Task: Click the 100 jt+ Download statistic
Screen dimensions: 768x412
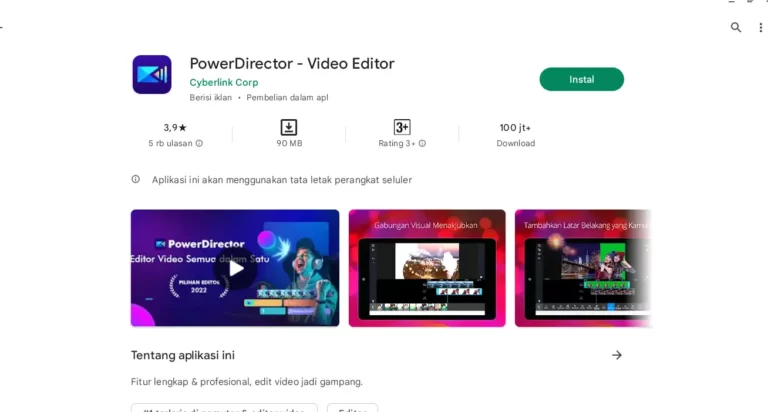Action: pos(515,135)
